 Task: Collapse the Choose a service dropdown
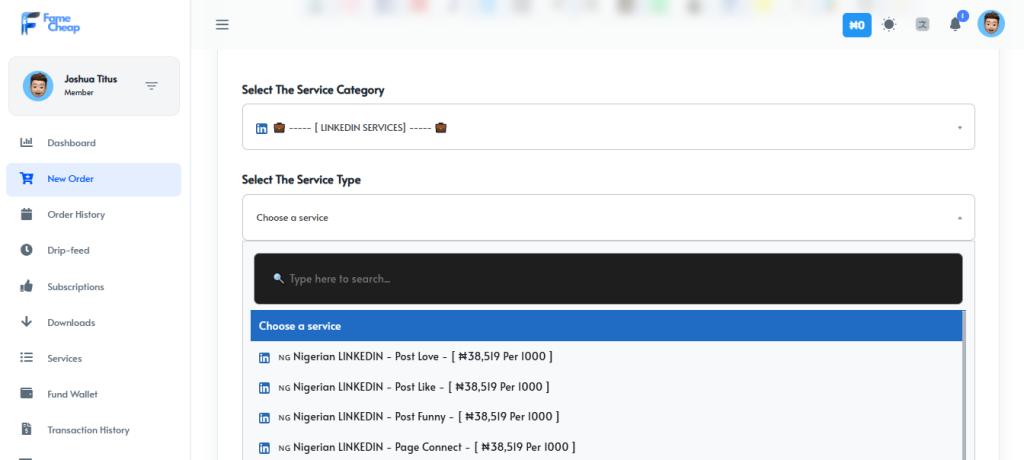608,217
